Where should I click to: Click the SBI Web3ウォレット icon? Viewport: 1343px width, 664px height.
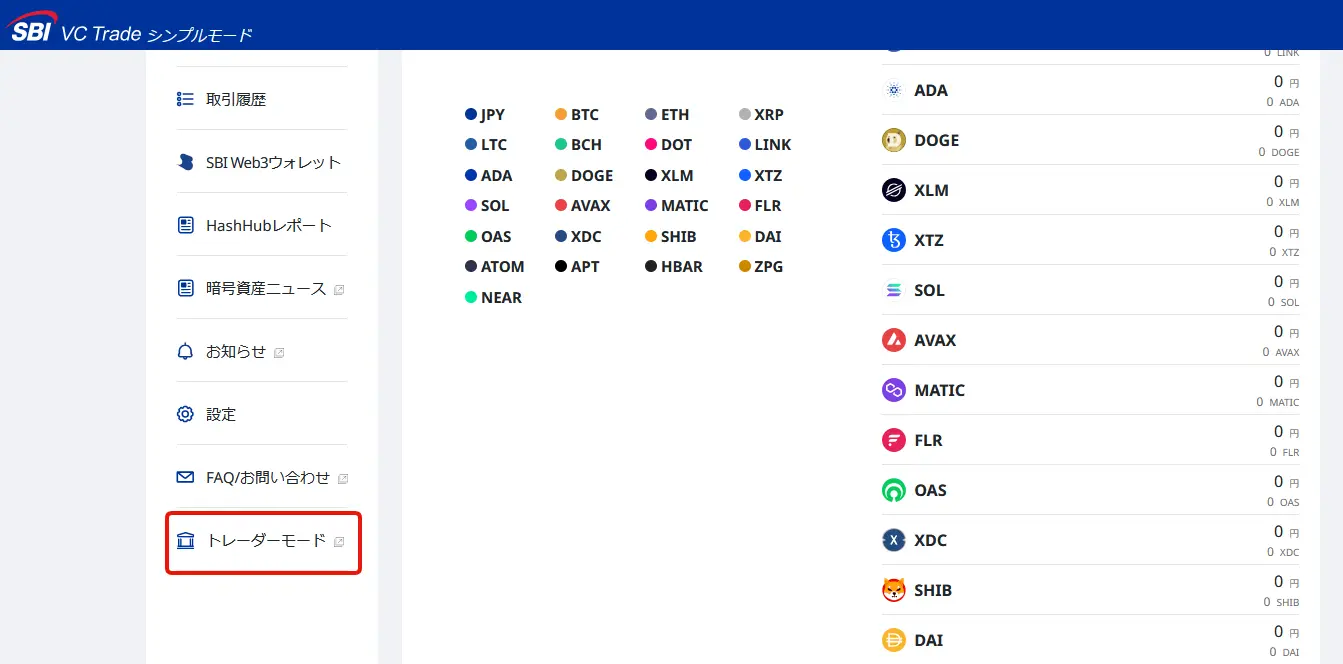[x=185, y=162]
